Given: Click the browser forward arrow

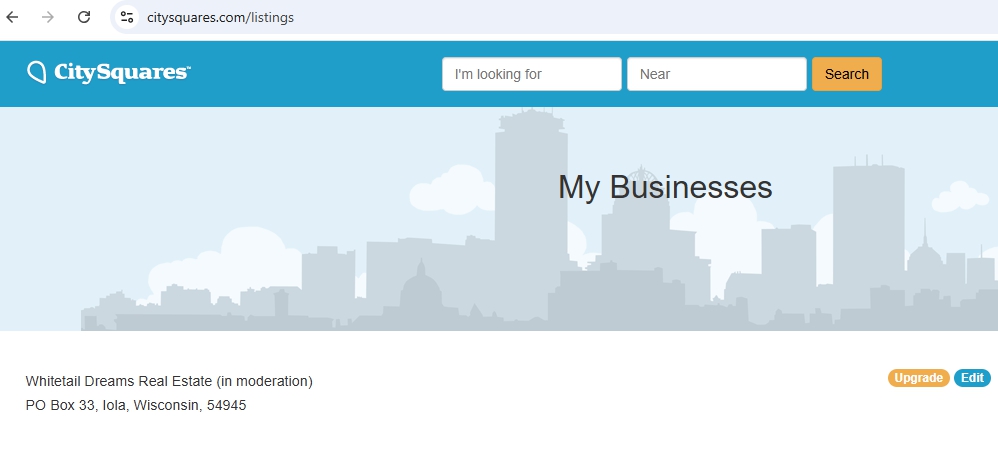Looking at the screenshot, I should click(x=48, y=17).
